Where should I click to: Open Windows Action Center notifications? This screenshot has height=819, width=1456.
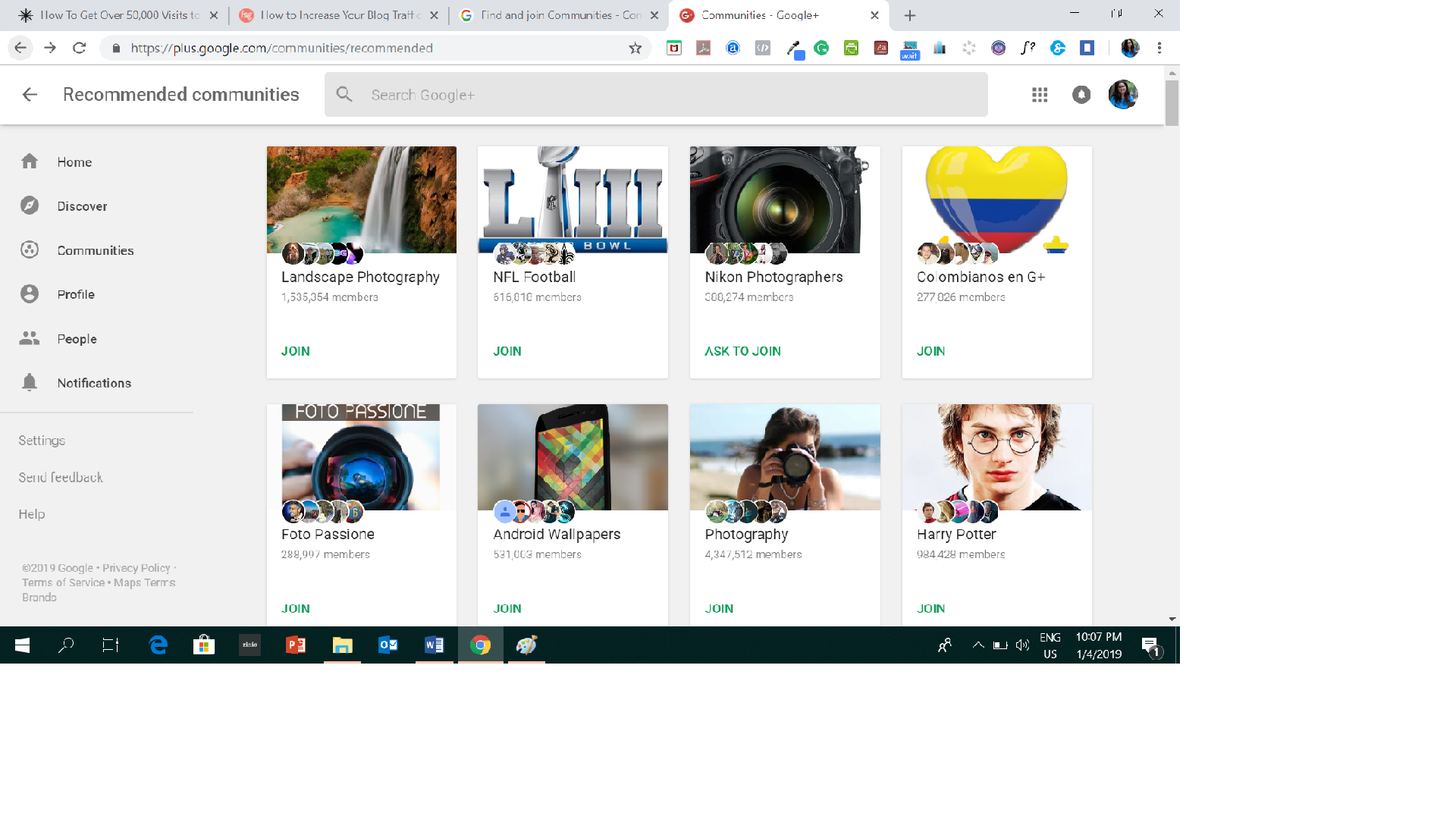click(1151, 645)
